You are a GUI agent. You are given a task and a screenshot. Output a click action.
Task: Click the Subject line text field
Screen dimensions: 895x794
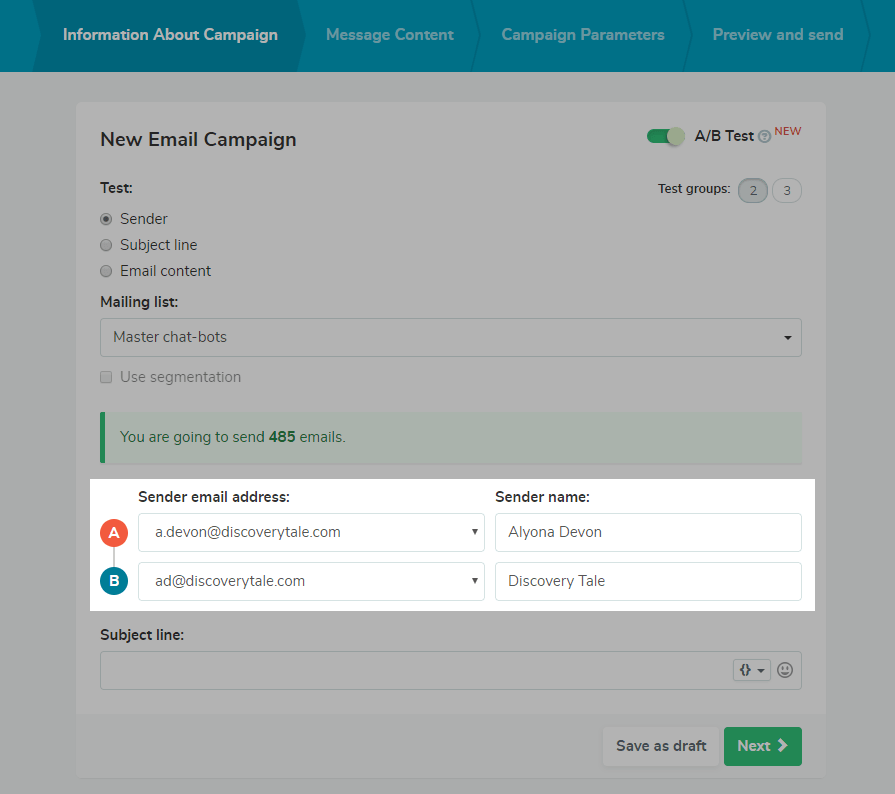tap(415, 670)
